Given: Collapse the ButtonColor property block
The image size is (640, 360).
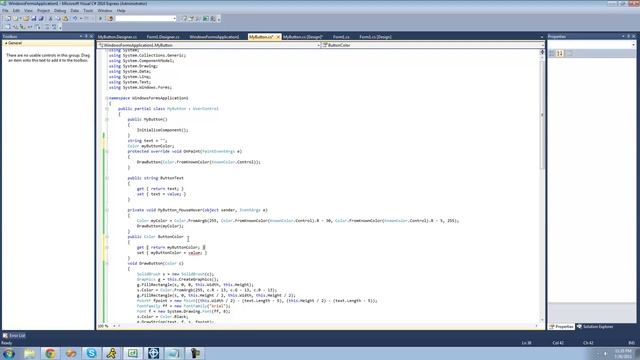Looking at the screenshot, I should click(107, 237).
